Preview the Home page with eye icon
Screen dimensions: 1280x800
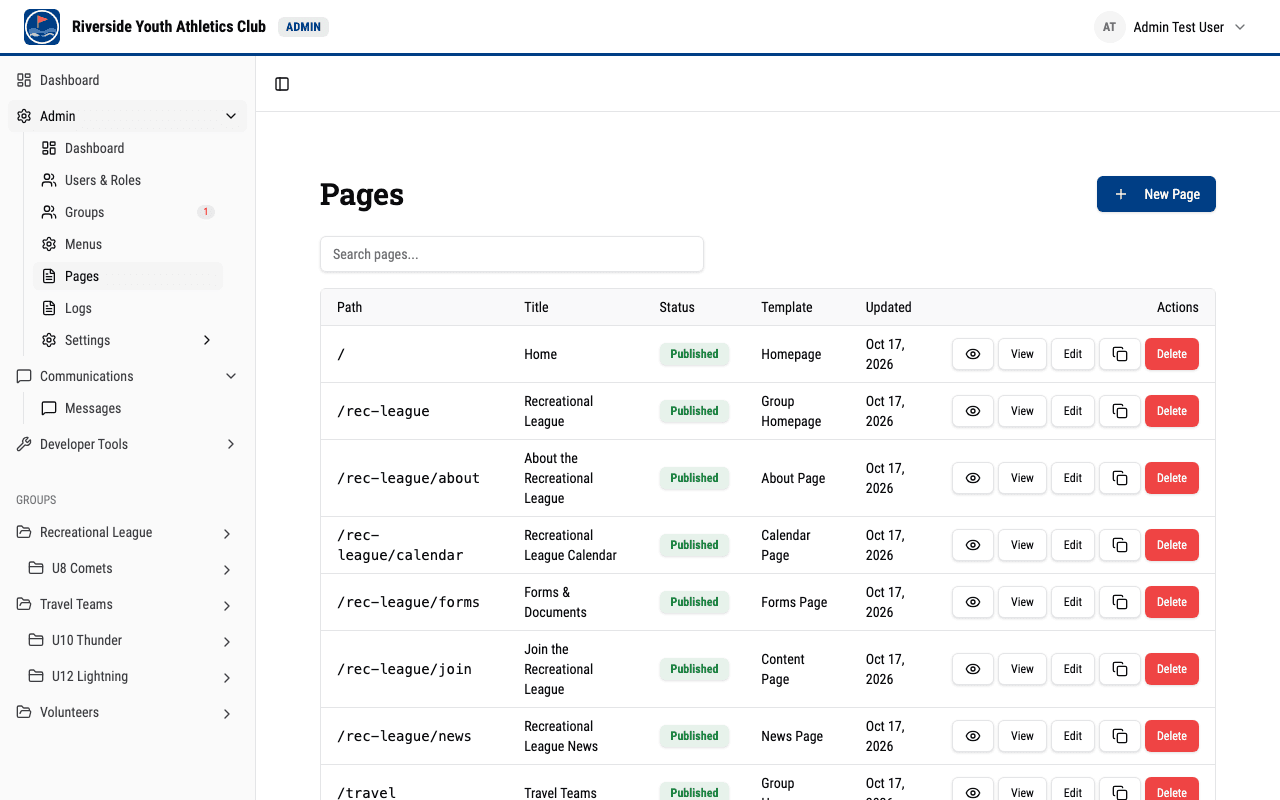click(973, 354)
